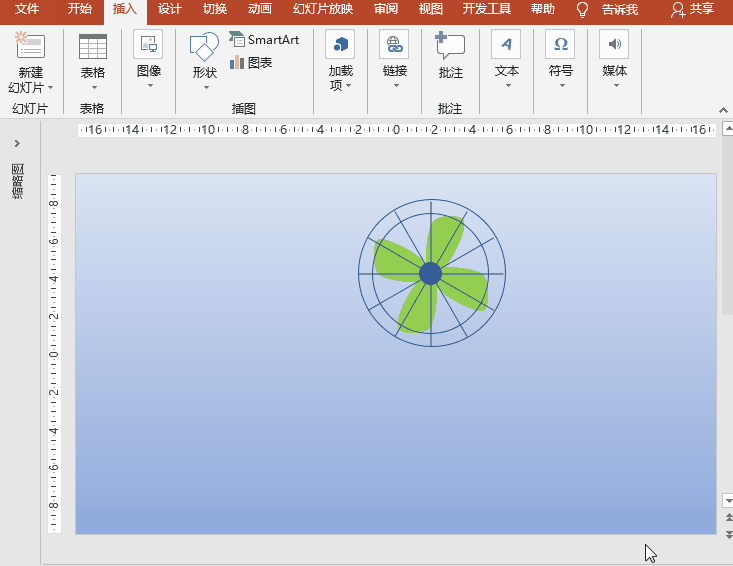Screen dimensions: 733x566
Task: Click the 形状 (Shapes) icon
Action: pos(204,47)
